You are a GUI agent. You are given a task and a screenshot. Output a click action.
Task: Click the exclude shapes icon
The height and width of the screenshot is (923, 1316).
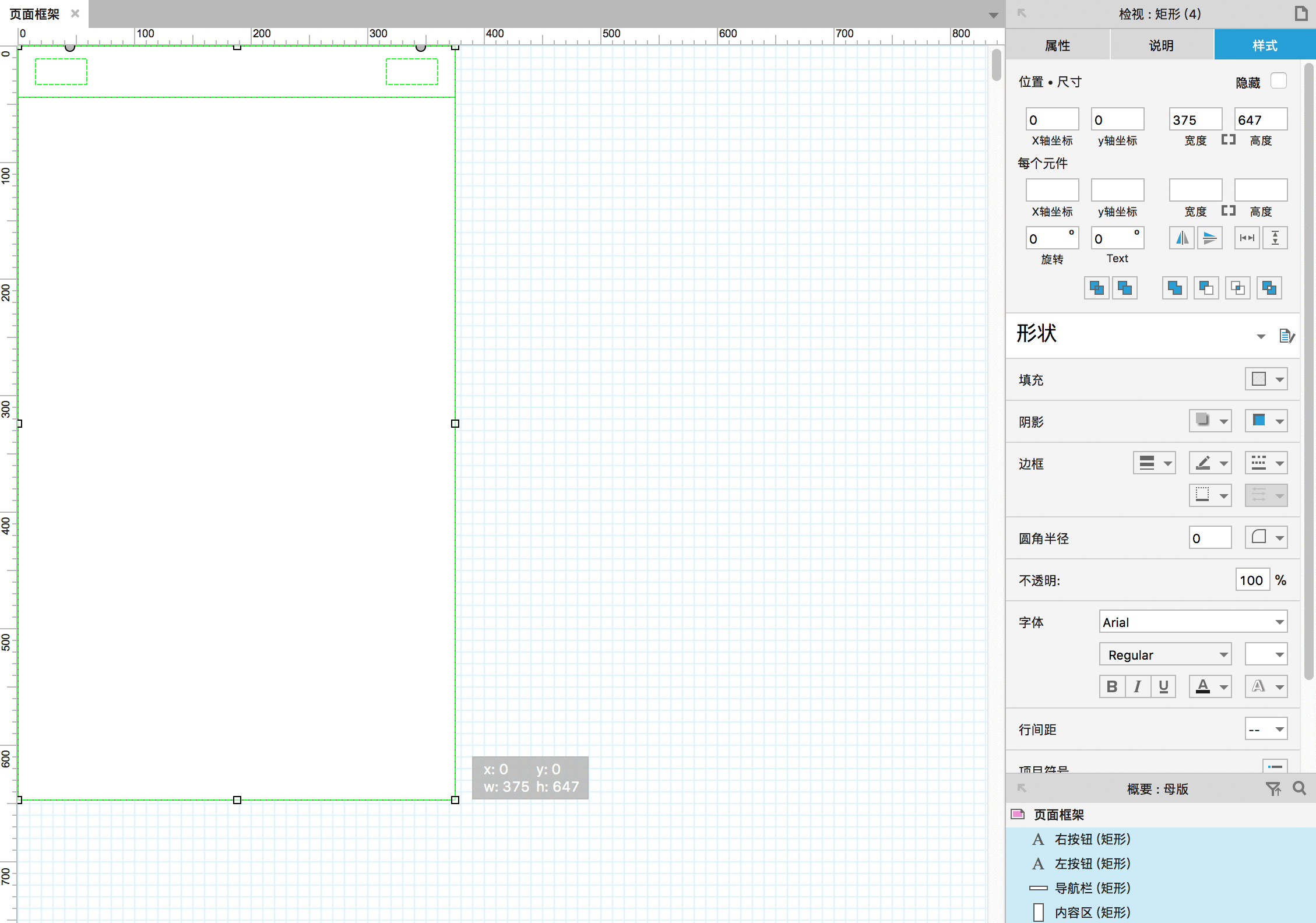[1269, 288]
